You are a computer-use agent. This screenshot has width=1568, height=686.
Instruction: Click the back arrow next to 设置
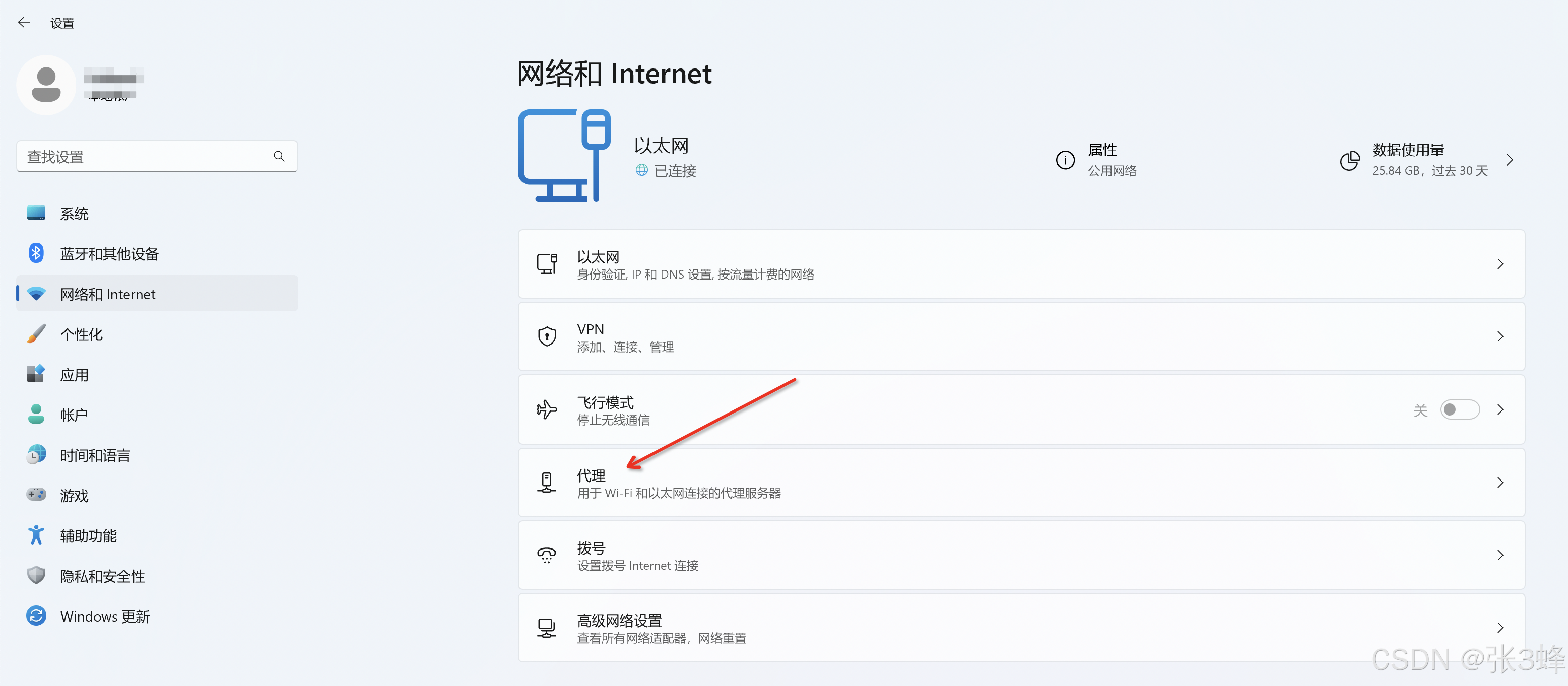pyautogui.click(x=24, y=23)
